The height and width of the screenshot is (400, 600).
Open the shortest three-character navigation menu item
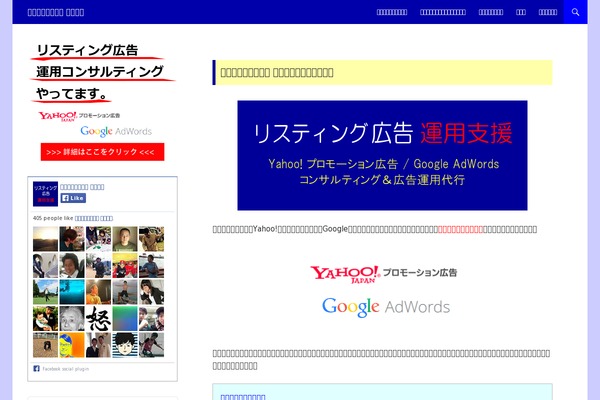[x=521, y=12]
